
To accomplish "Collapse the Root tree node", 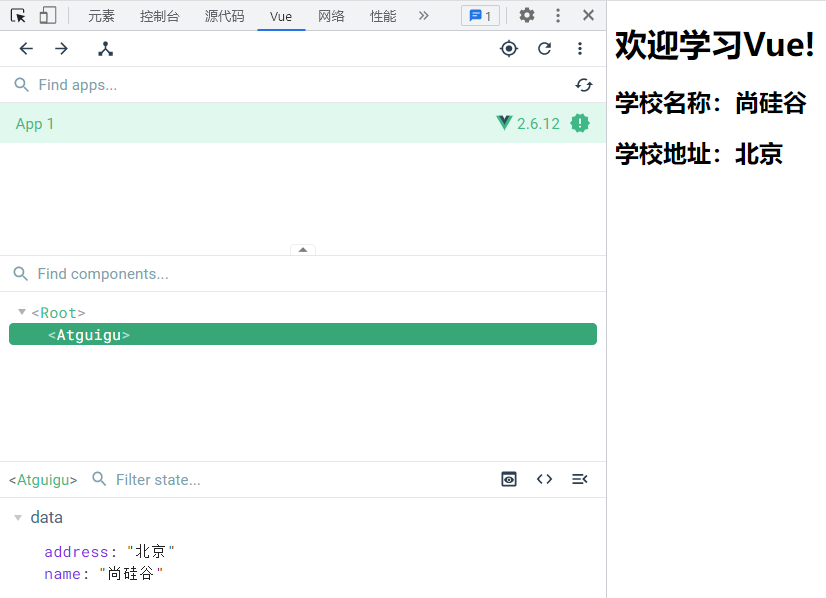I will click(22, 312).
